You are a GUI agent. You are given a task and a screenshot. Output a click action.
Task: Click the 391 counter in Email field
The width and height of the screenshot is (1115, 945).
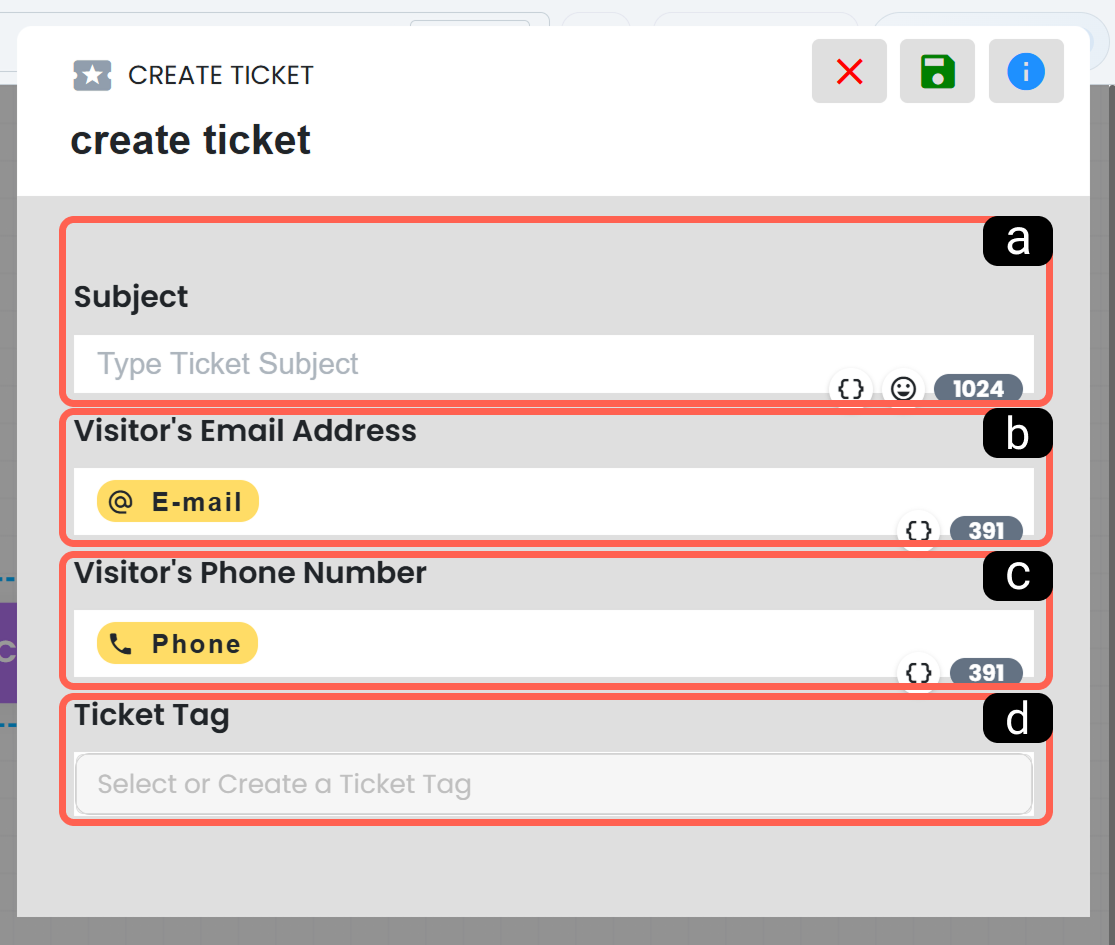click(986, 530)
